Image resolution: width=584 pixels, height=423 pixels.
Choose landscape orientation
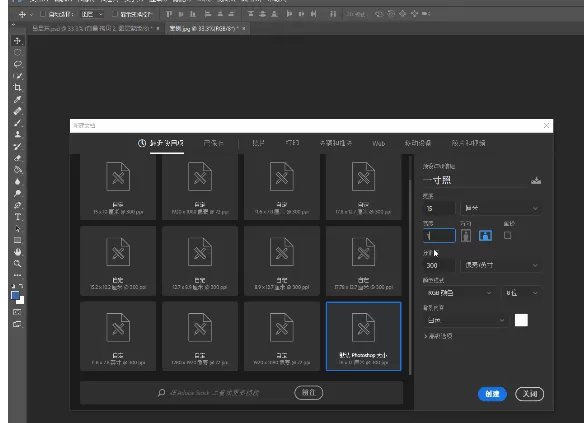[x=485, y=236]
